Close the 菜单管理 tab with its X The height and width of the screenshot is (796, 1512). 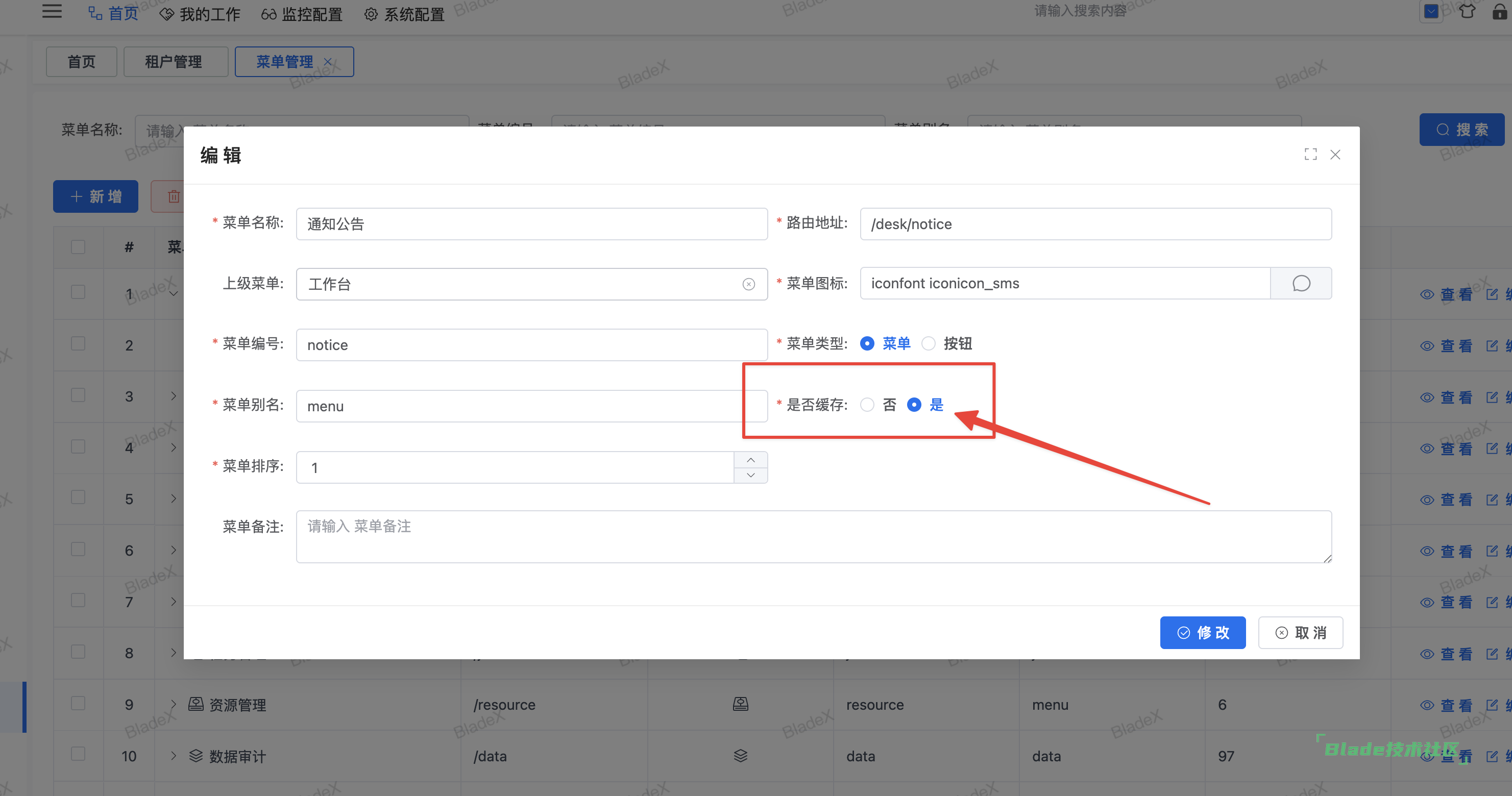(328, 62)
